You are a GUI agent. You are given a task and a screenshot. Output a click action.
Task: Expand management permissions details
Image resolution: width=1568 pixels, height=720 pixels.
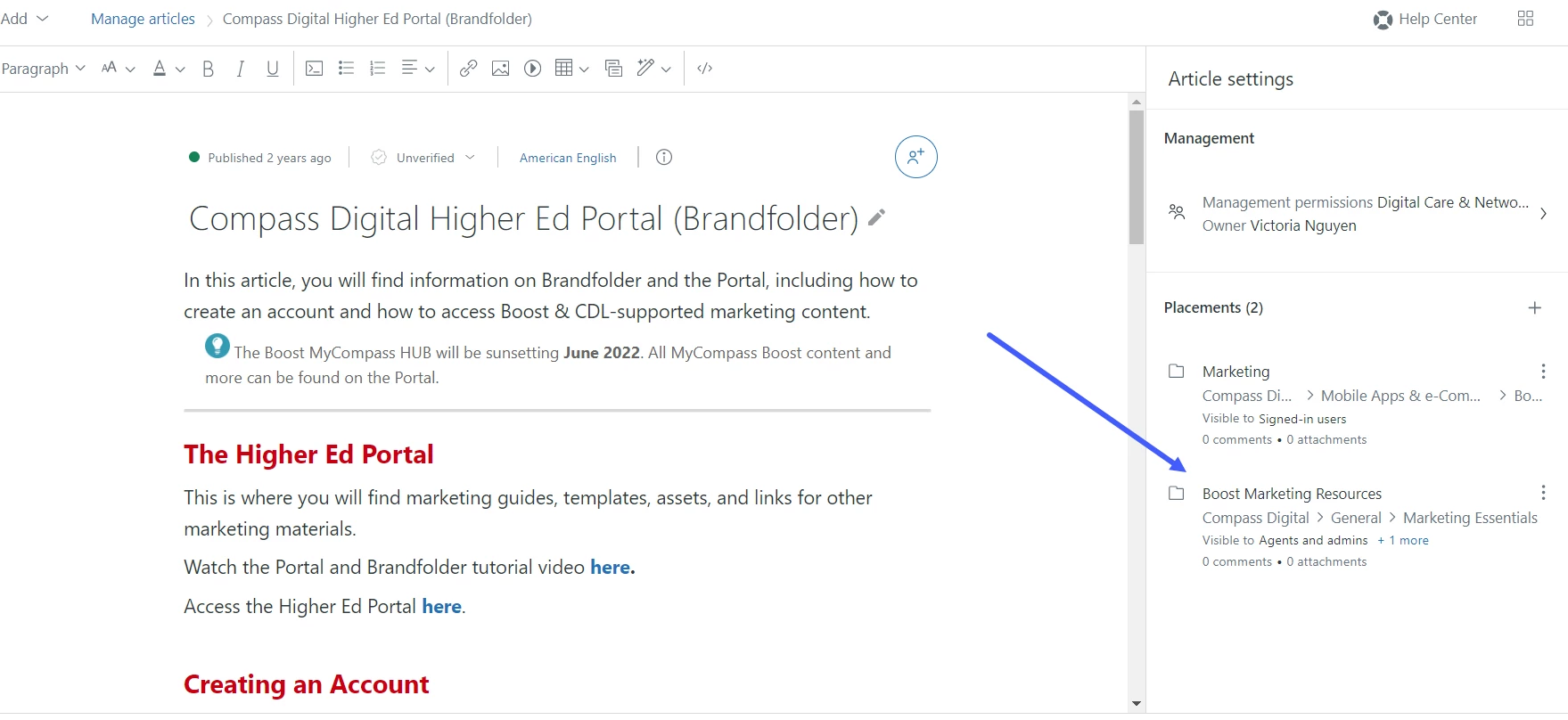(x=1543, y=214)
